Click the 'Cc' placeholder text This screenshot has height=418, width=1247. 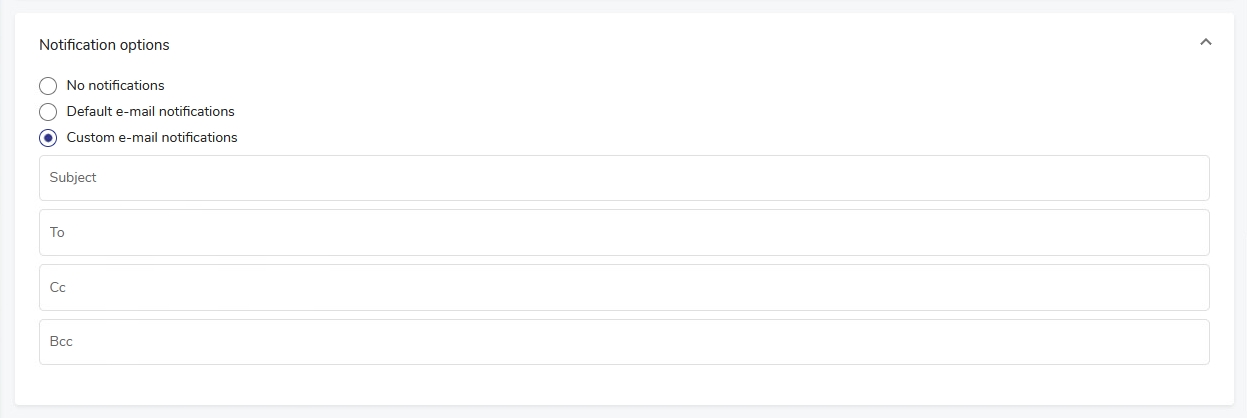pos(58,287)
